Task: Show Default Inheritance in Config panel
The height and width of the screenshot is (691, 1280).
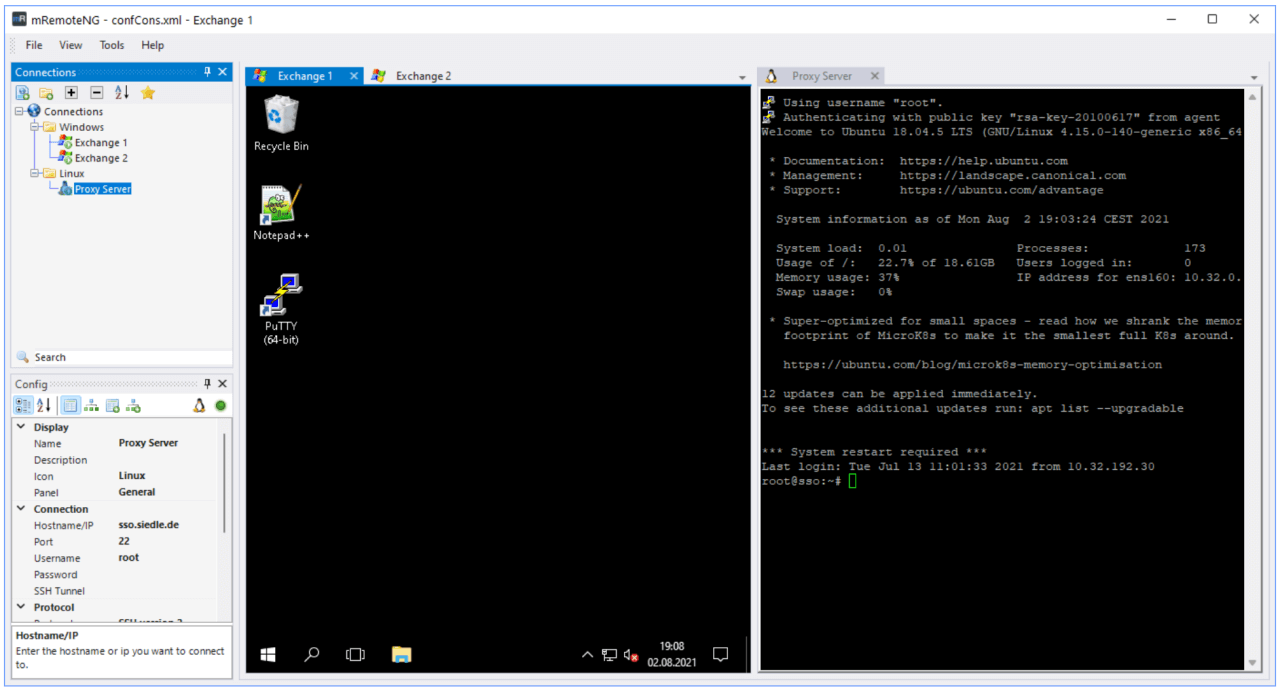Action: tap(133, 405)
